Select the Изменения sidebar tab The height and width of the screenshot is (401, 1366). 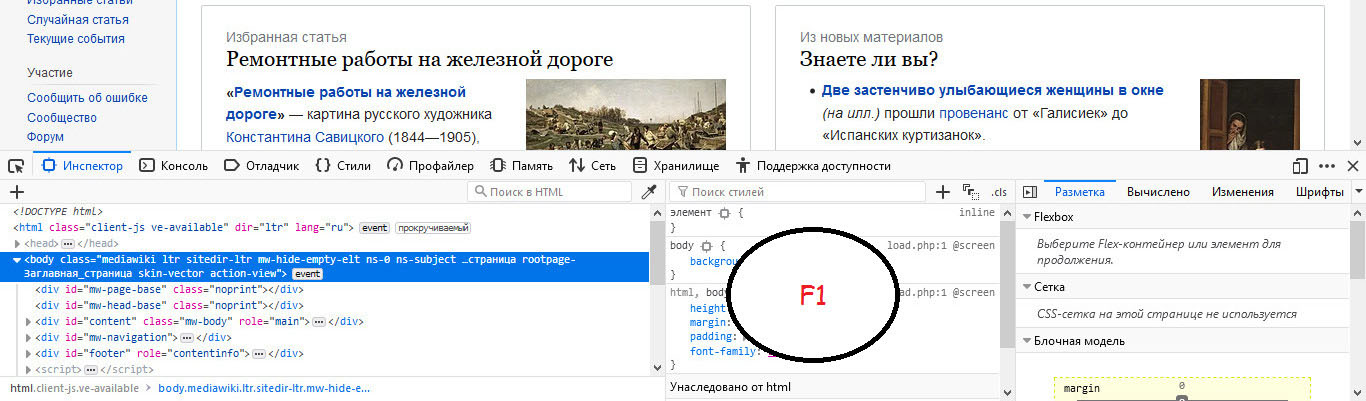(x=1242, y=192)
